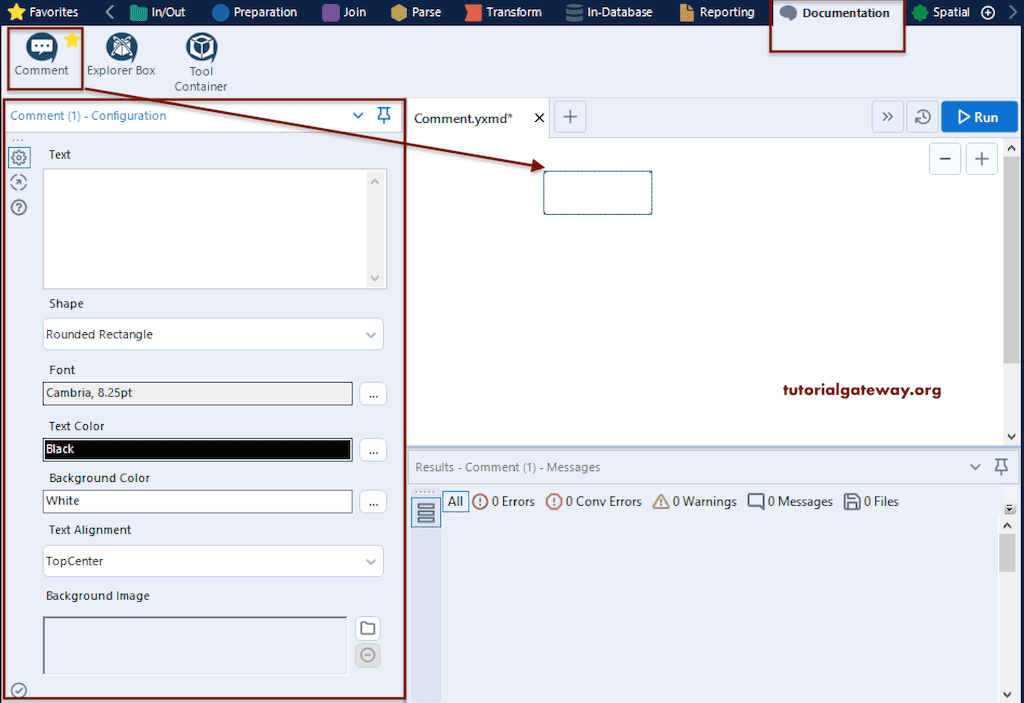
Task: Open the folder icon to browse Background Image
Action: click(367, 627)
